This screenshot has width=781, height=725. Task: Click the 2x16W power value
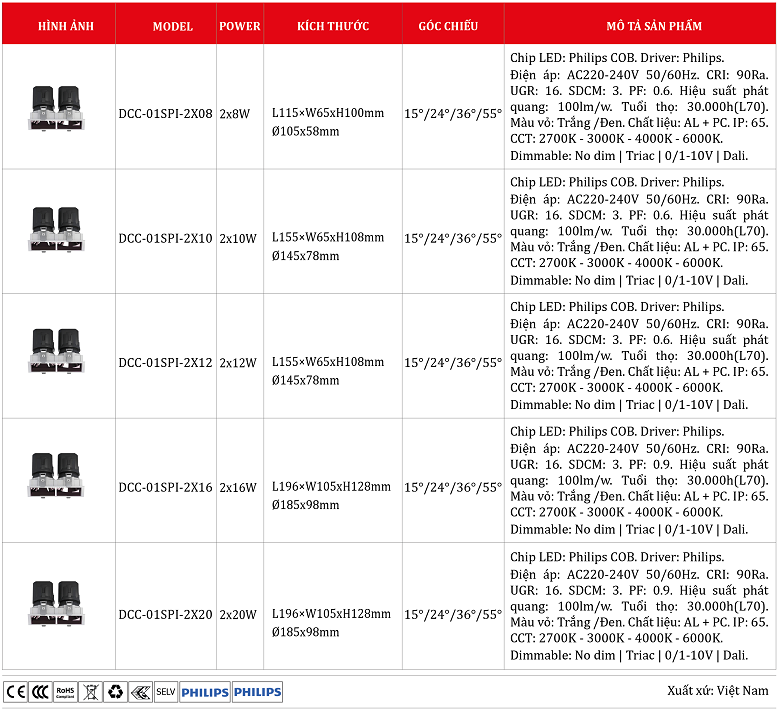[238, 487]
